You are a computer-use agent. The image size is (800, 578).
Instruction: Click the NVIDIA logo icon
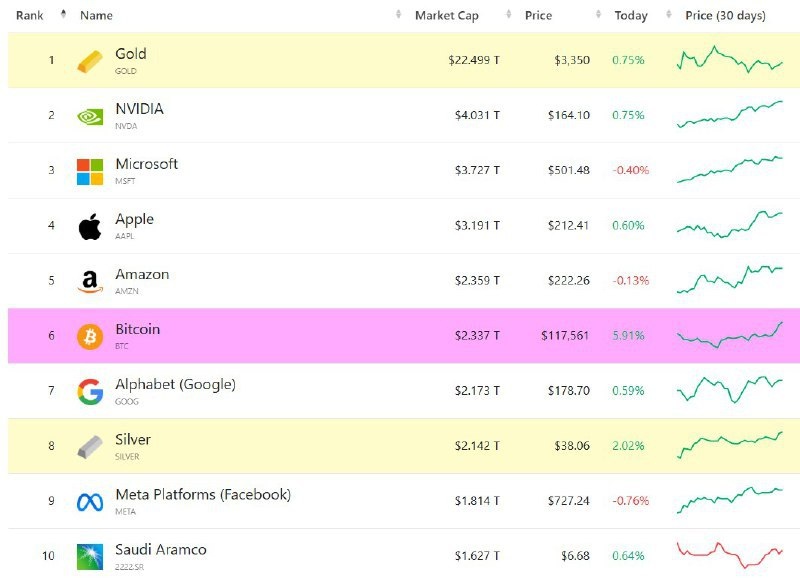(90, 116)
